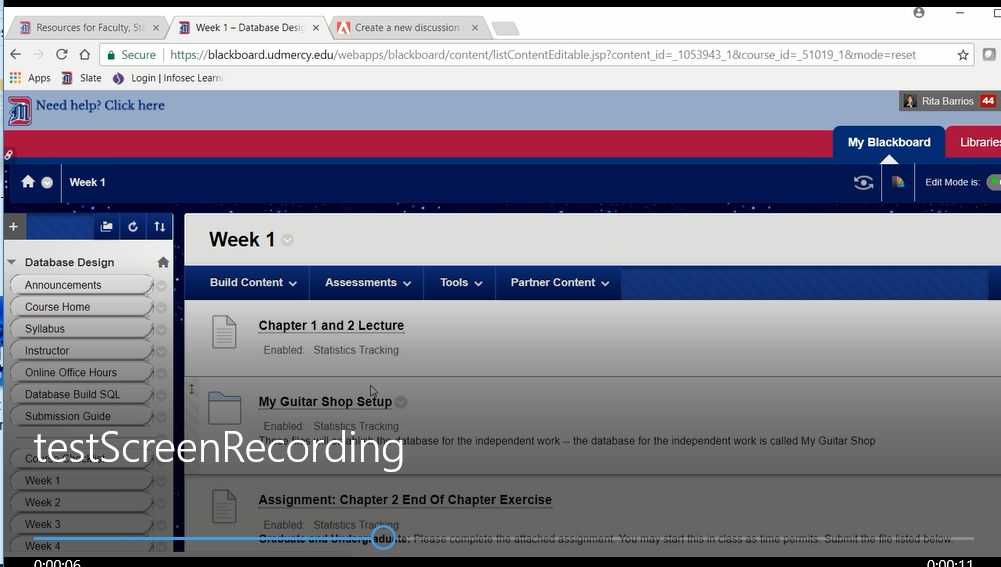This screenshot has height=567, width=1001.
Task: Click the home icon in breadcrumb bar
Action: tap(28, 182)
